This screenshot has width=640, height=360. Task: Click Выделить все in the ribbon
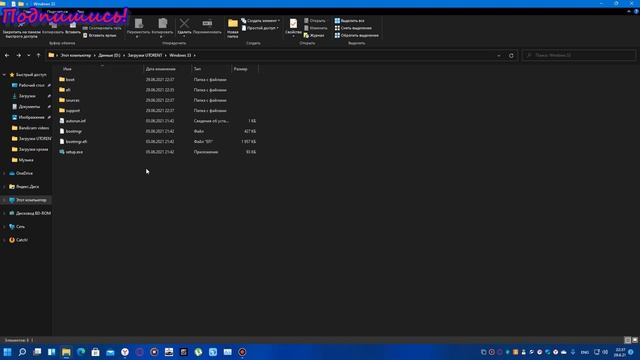click(349, 20)
